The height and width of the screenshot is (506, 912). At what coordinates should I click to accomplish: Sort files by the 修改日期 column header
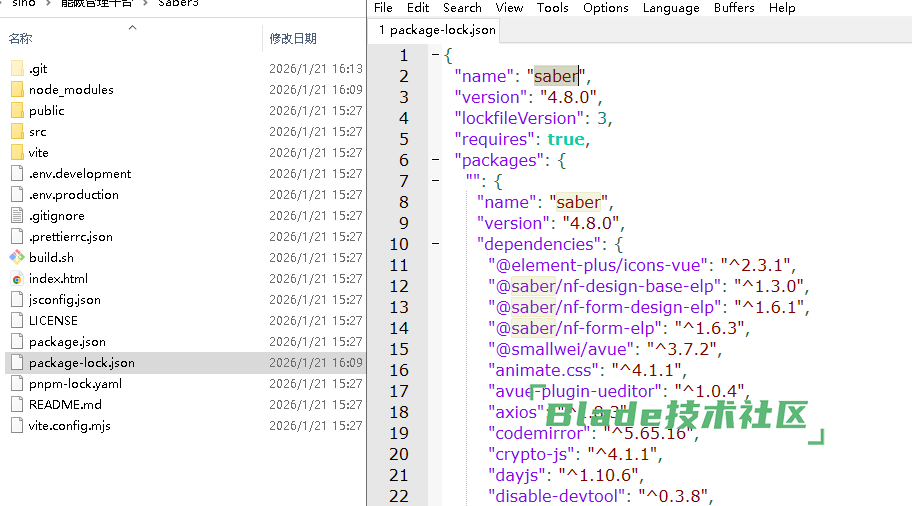[293, 38]
